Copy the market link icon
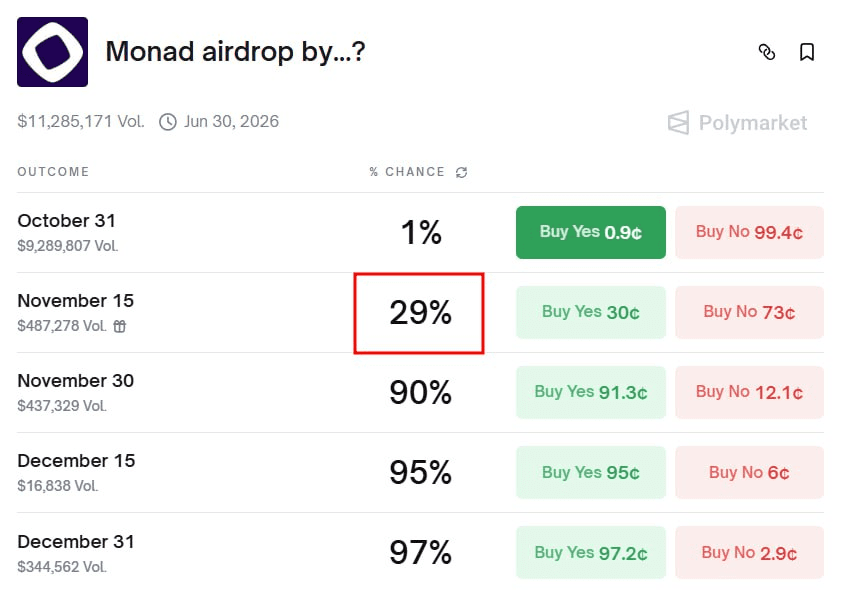 (767, 52)
